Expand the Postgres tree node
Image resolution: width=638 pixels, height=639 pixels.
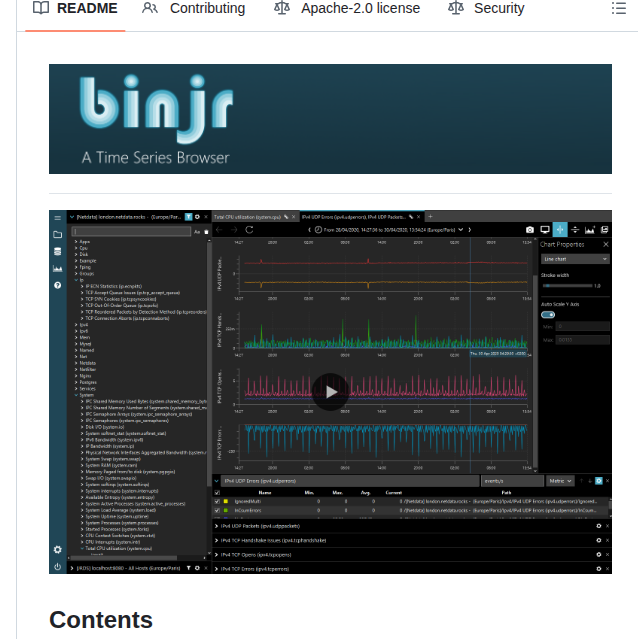click(76, 382)
